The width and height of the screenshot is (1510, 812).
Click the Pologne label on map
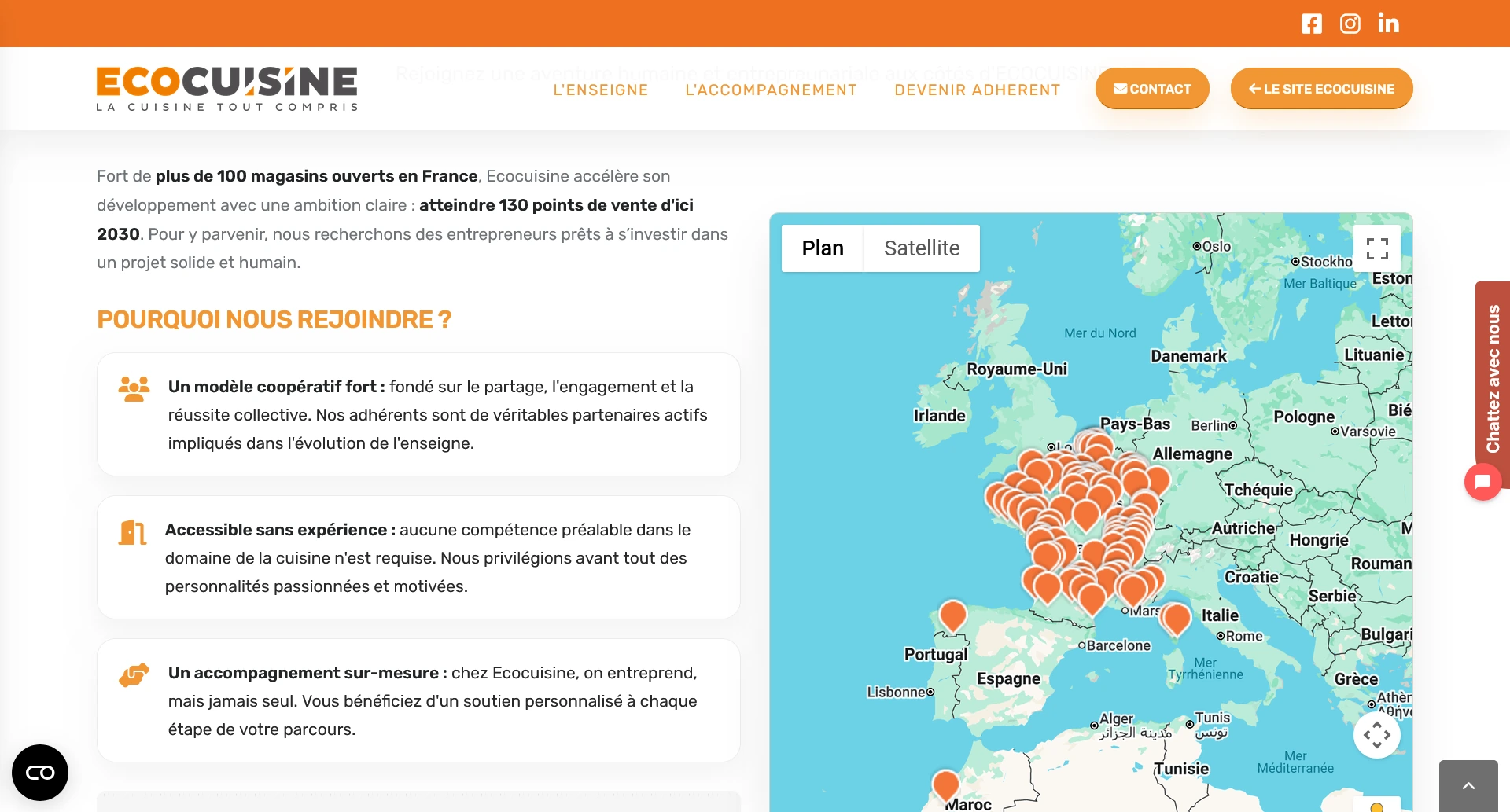[x=1304, y=417]
